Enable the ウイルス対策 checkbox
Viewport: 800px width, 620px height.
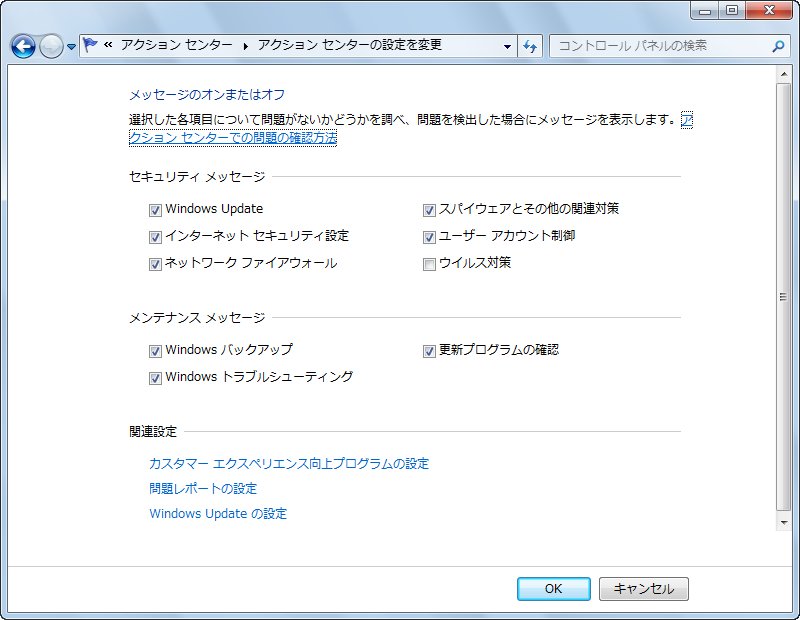(429, 264)
